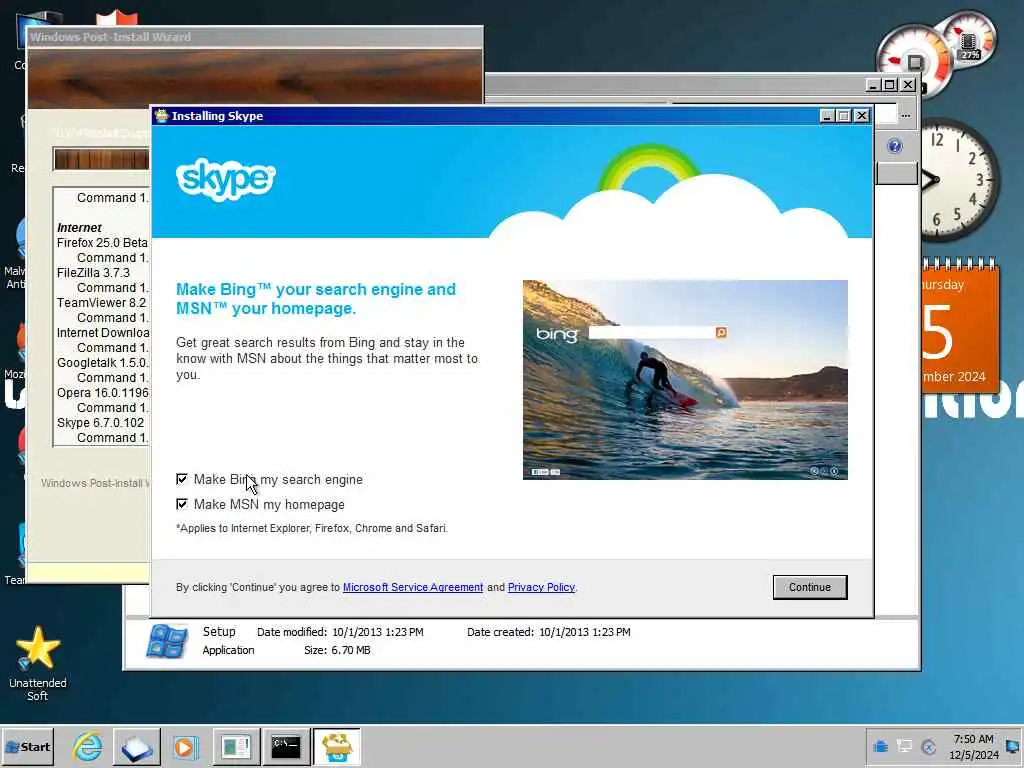
Task: Click the CPU meter gadget dial
Action: click(x=913, y=63)
